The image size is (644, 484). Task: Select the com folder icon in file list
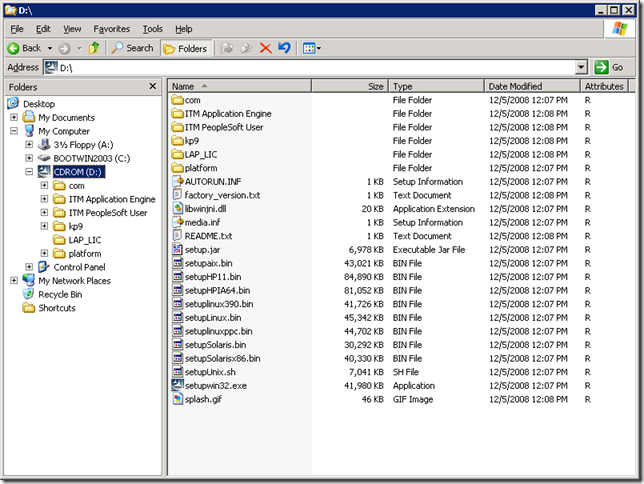point(177,100)
